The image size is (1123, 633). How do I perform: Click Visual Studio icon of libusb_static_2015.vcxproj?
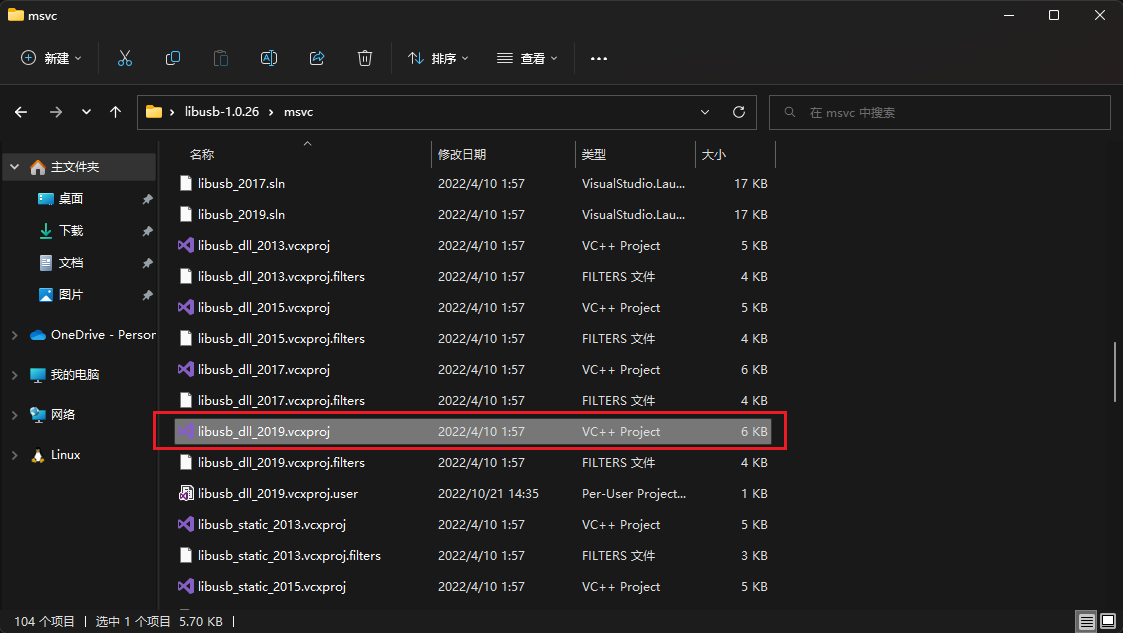coord(185,586)
